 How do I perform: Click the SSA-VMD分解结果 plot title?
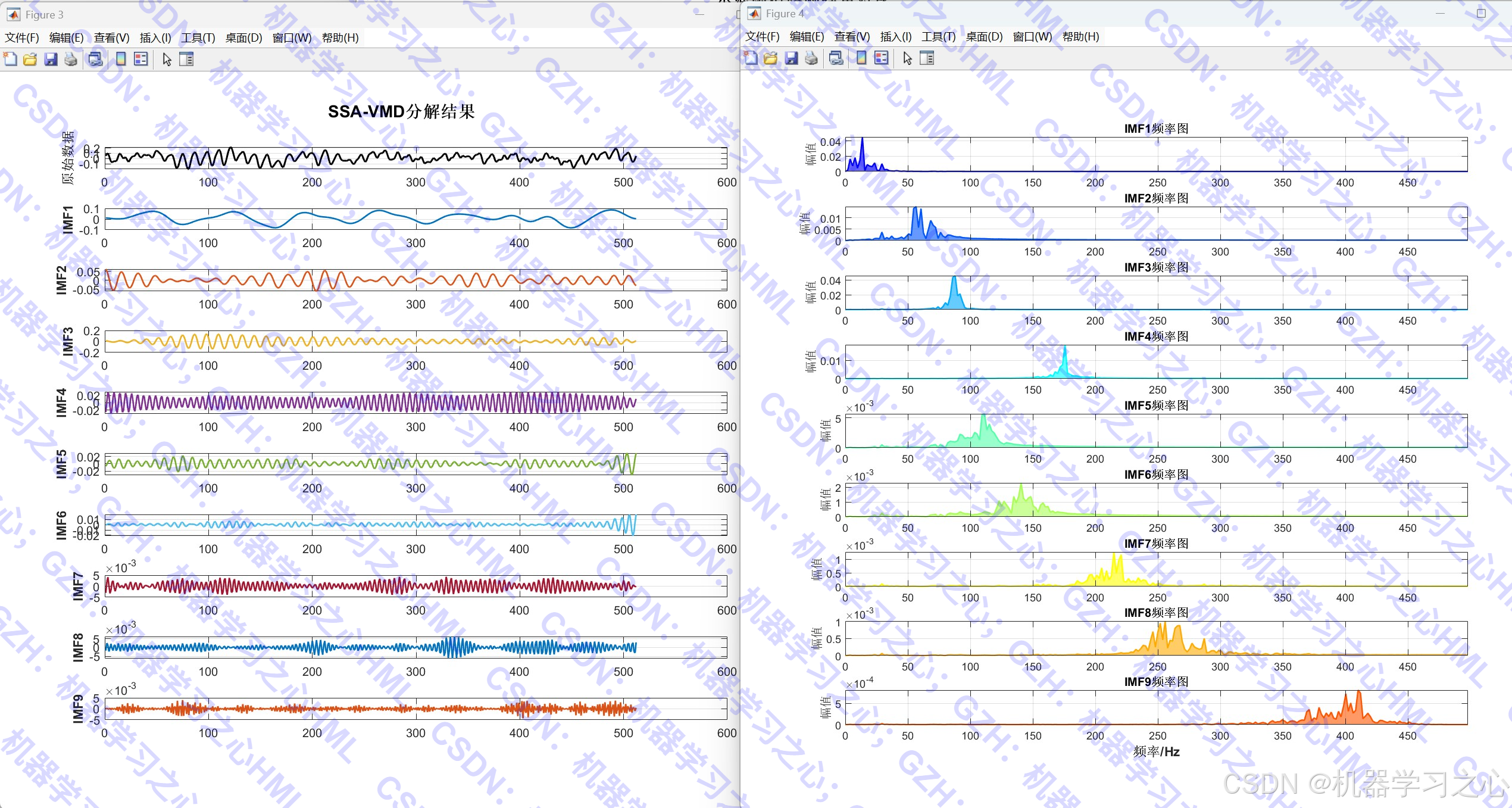tap(401, 111)
